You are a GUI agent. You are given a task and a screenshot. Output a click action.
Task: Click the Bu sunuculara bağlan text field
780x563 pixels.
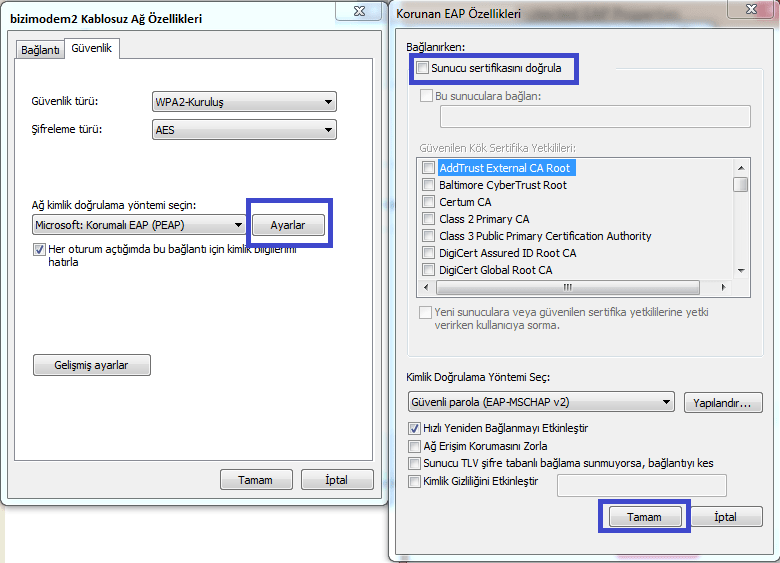[595, 116]
